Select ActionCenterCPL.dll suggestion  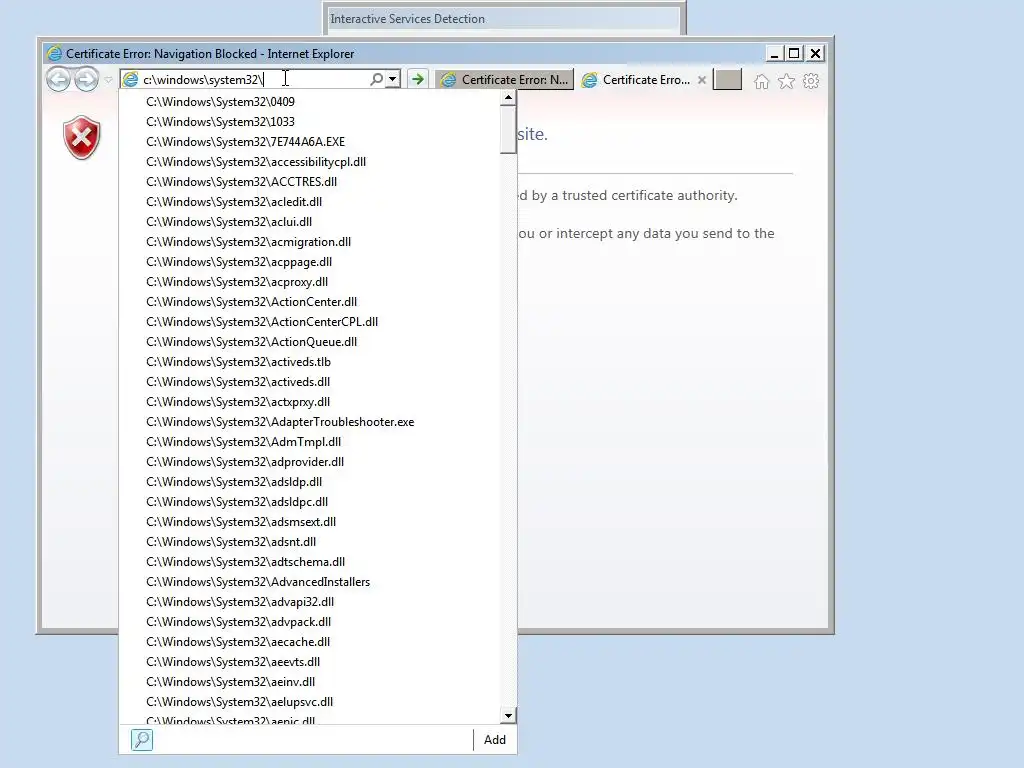pos(309,322)
